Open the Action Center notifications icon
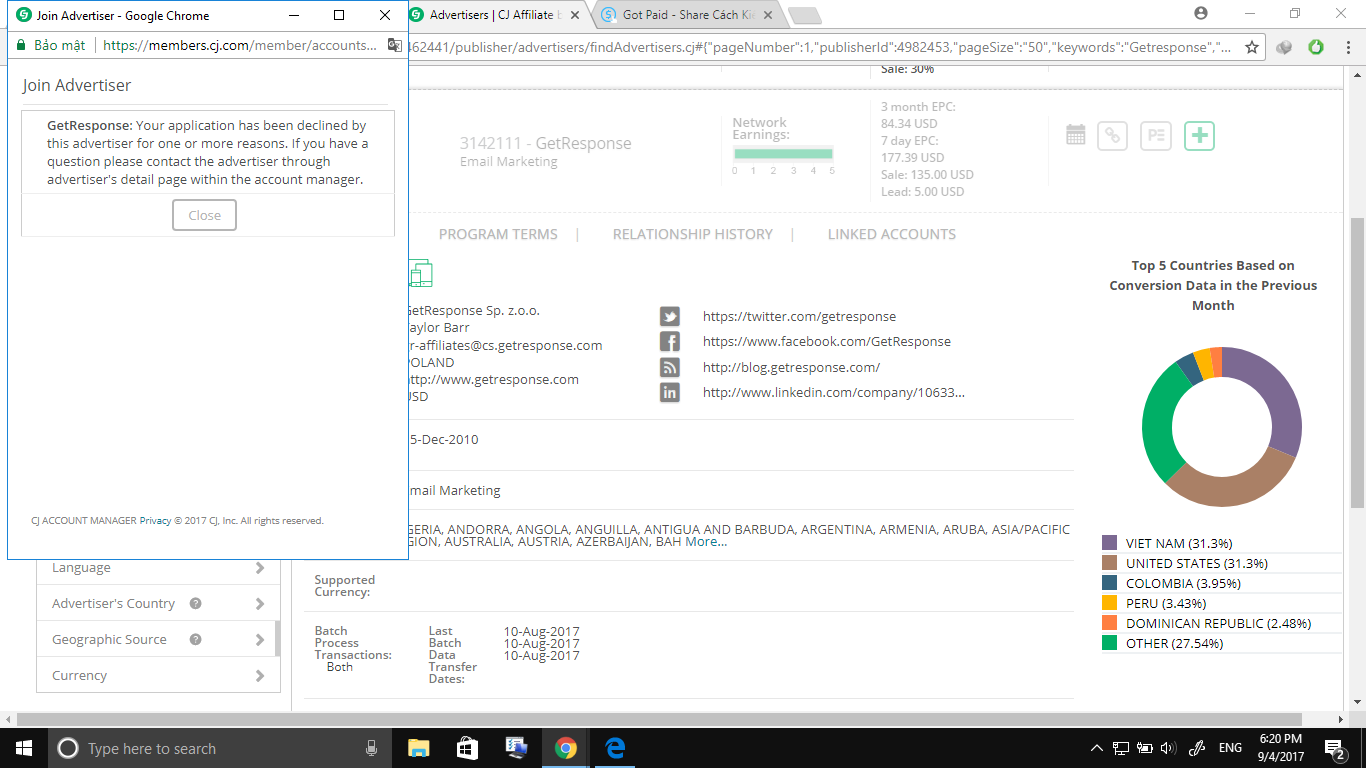1366x768 pixels. pyautogui.click(x=1335, y=748)
